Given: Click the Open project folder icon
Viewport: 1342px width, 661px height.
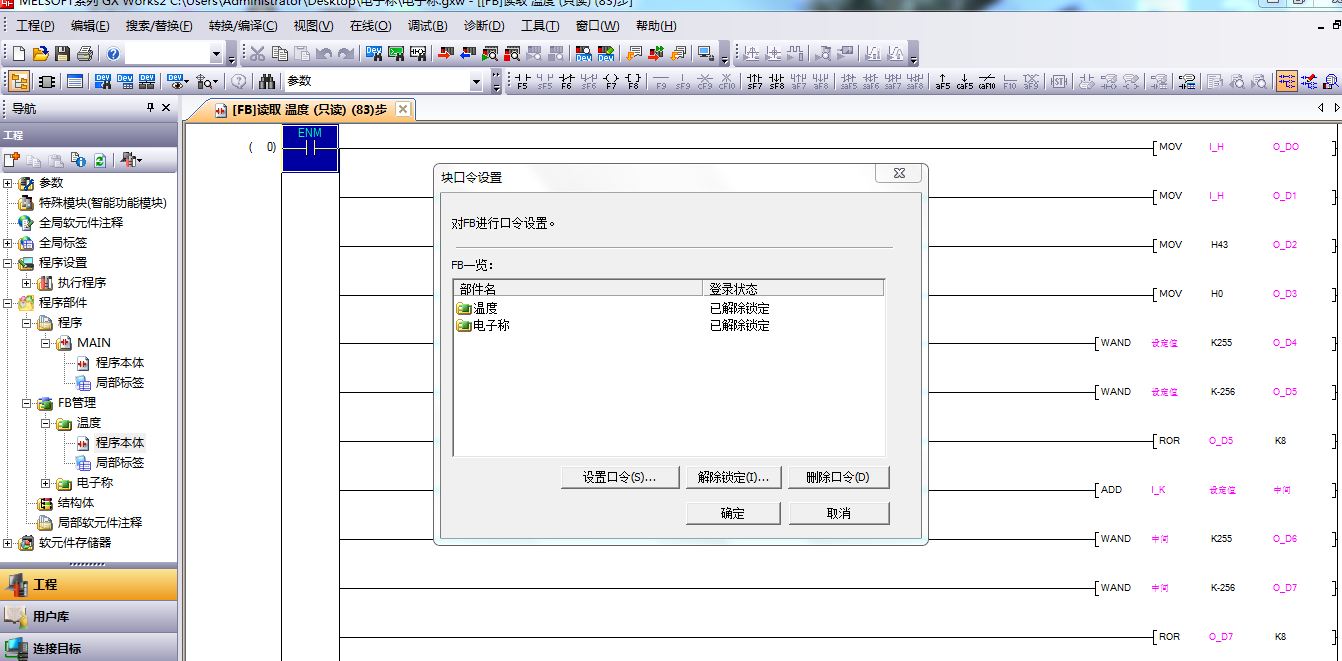Looking at the screenshot, I should pos(41,53).
